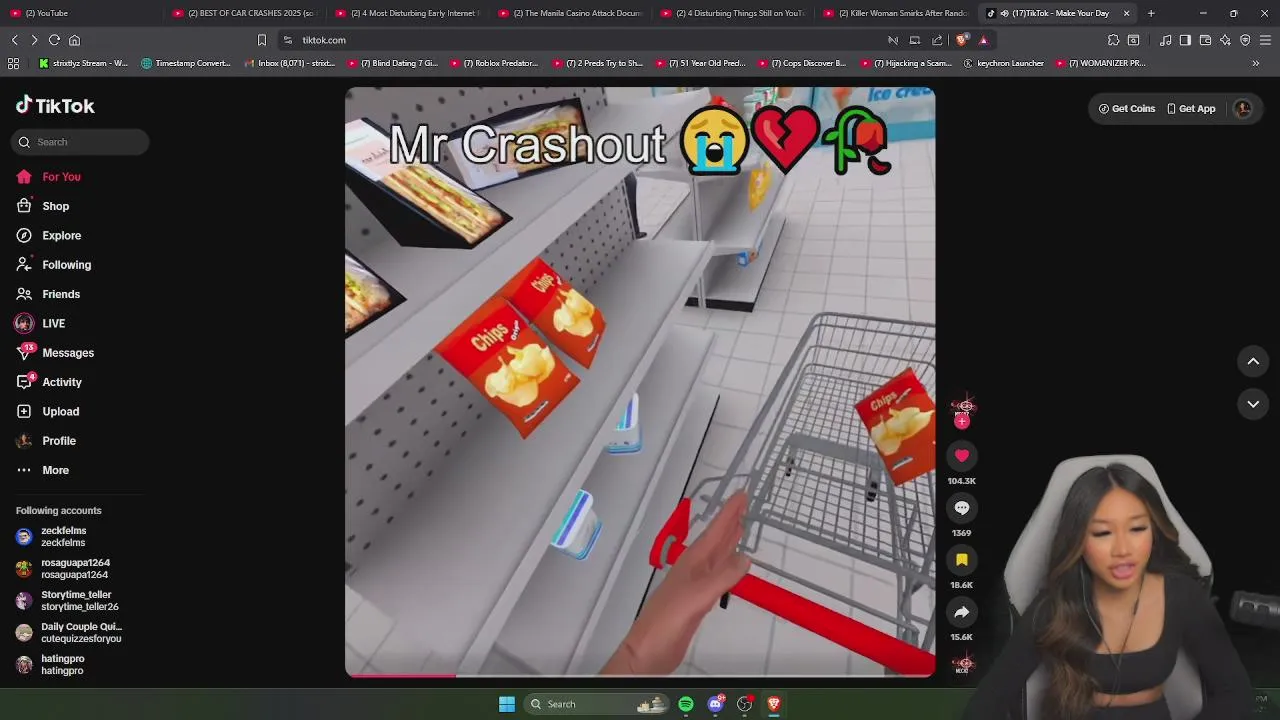Open strixtlyz Stream bookmark
This screenshot has width=1280, height=720.
point(83,63)
